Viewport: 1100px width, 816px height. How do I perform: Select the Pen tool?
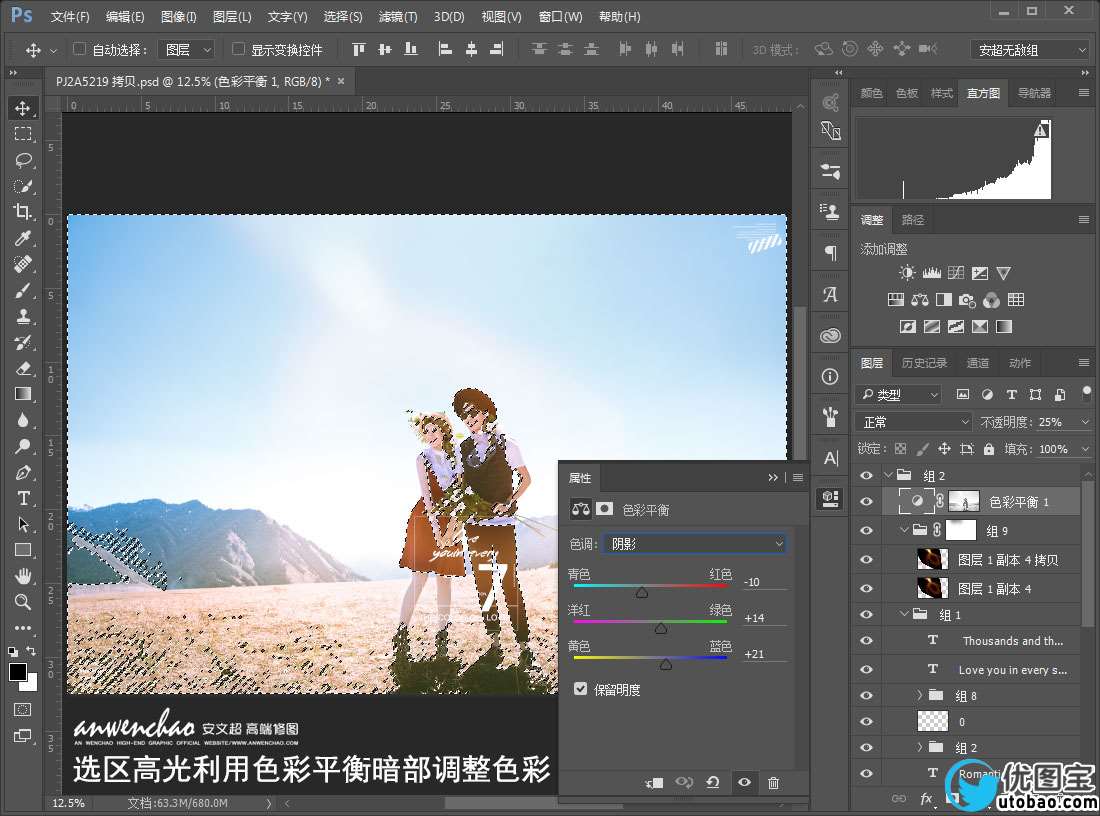click(22, 472)
